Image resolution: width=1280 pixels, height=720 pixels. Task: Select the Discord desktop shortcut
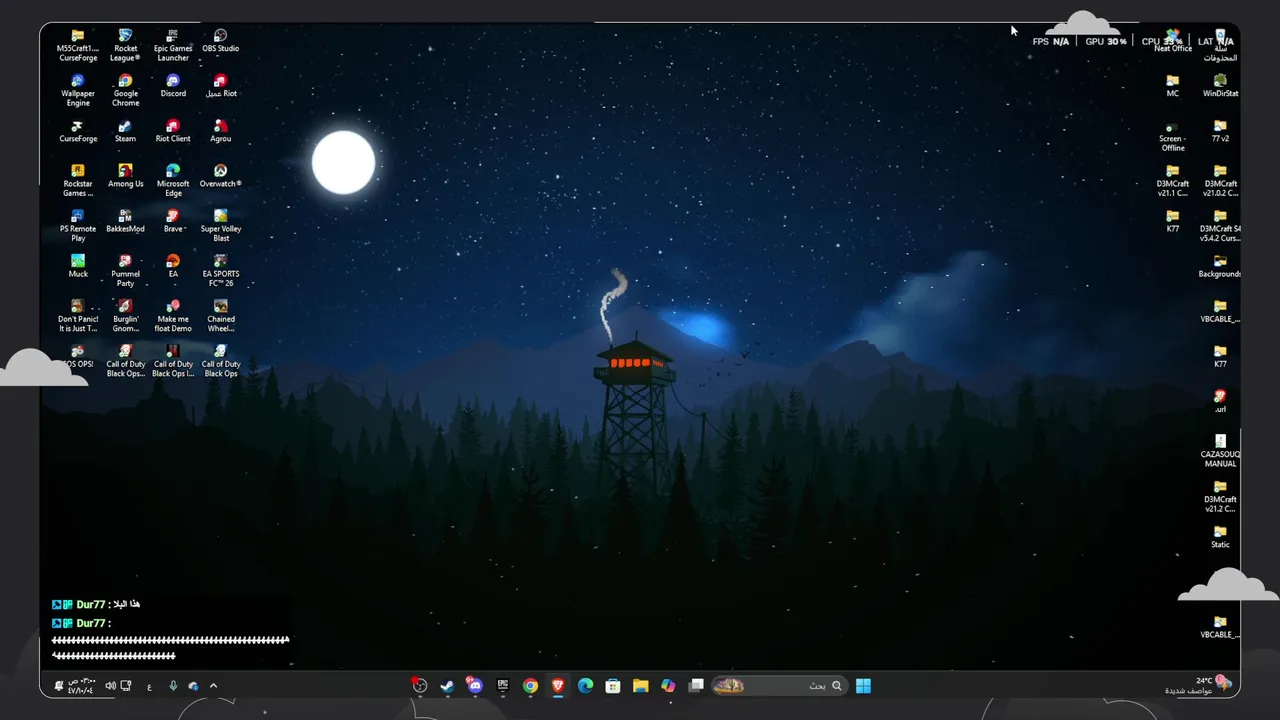coord(173,86)
